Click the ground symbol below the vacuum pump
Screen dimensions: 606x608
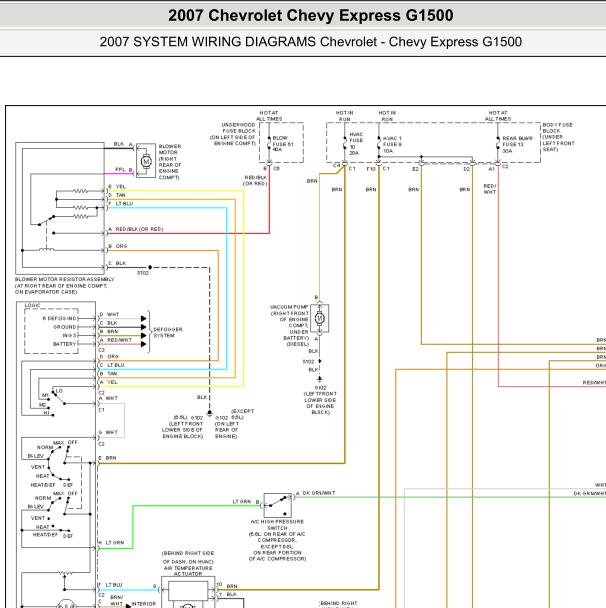pyautogui.click(x=319, y=379)
